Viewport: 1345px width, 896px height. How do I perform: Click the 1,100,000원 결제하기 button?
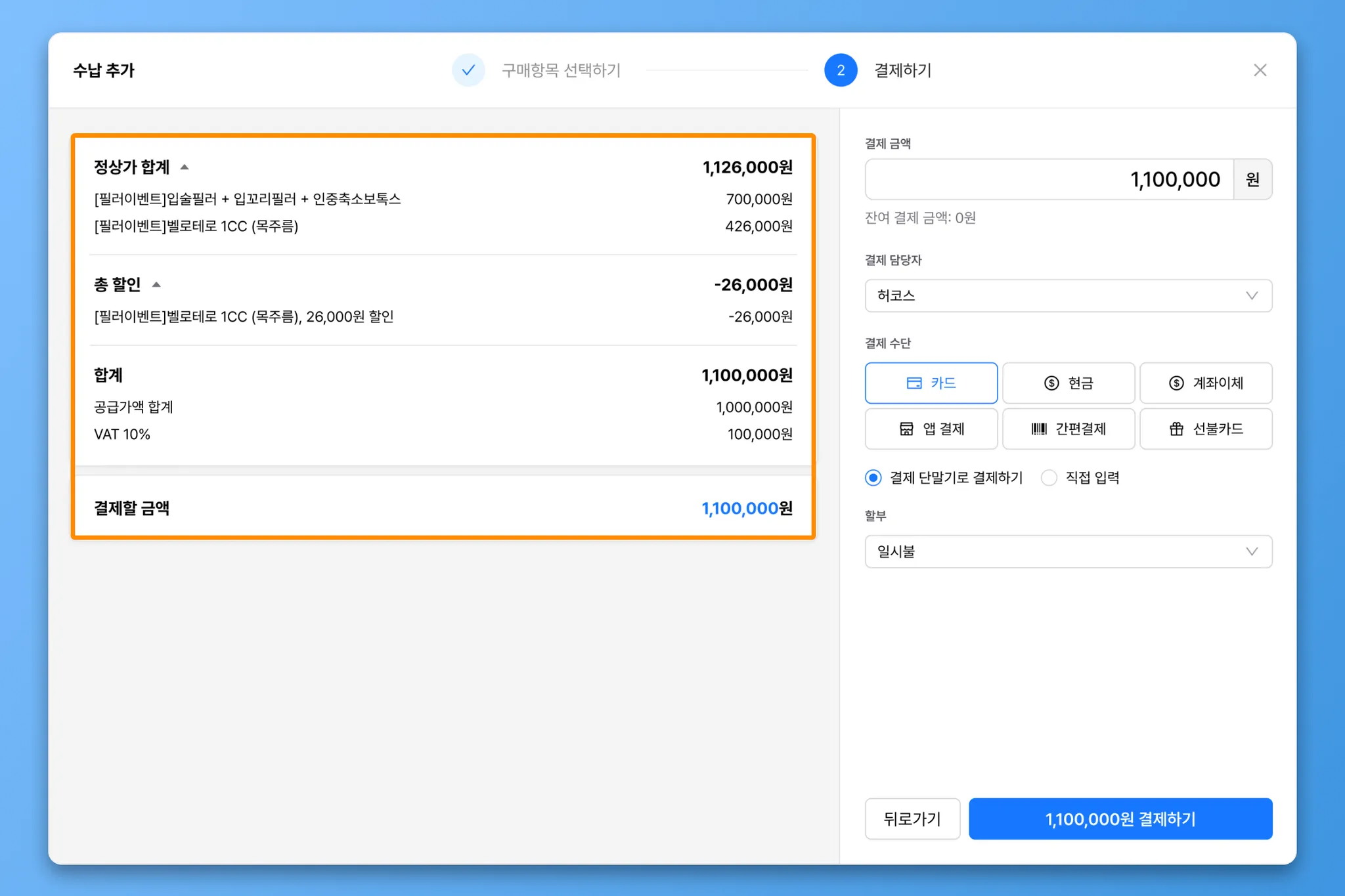tap(1120, 819)
